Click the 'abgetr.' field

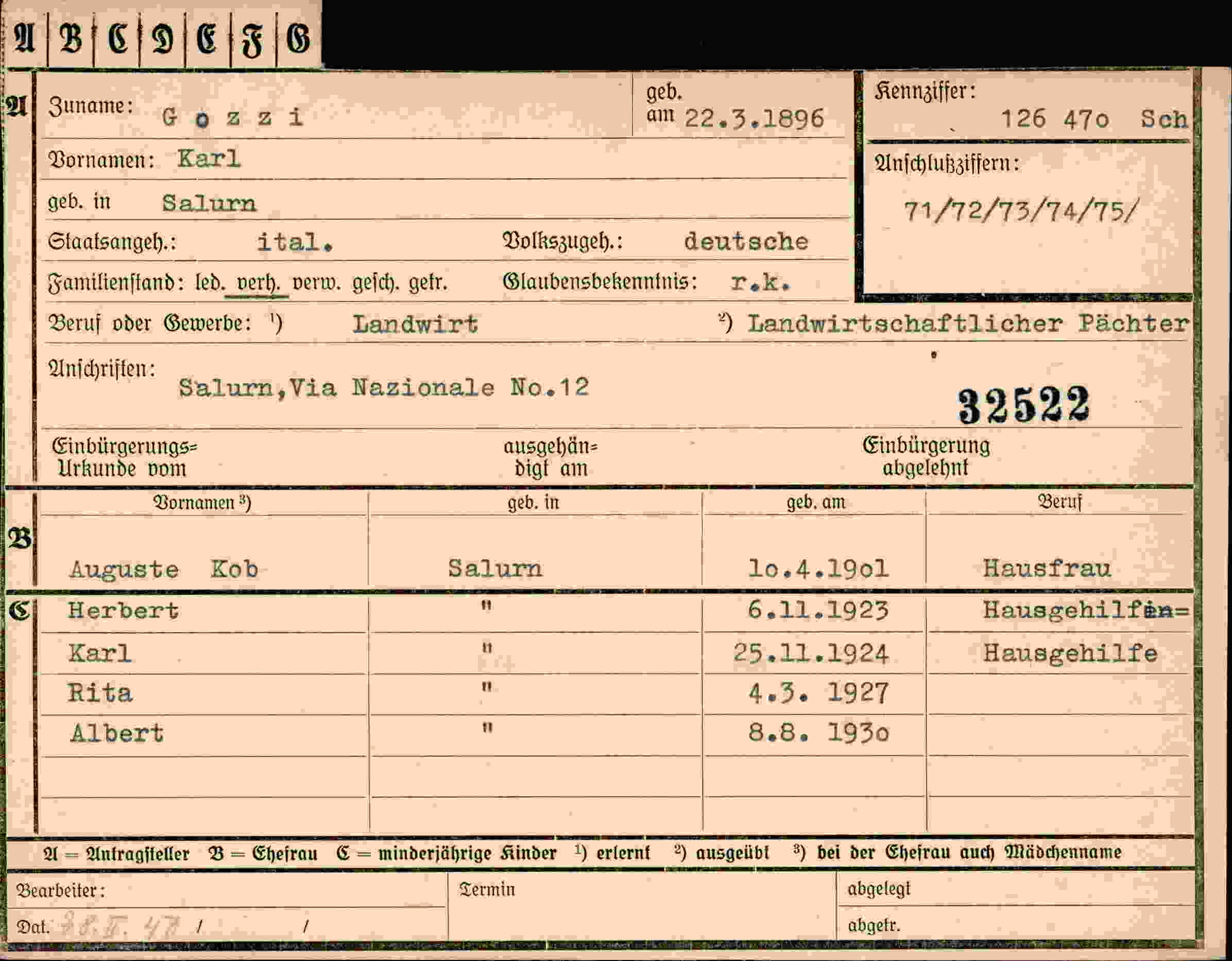(1015, 924)
